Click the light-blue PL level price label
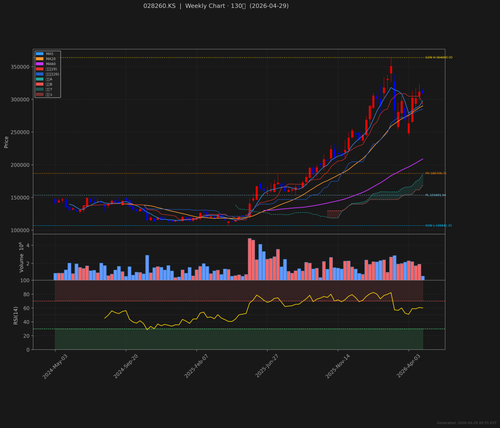This screenshot has height=428, width=500. pyautogui.click(x=435, y=195)
